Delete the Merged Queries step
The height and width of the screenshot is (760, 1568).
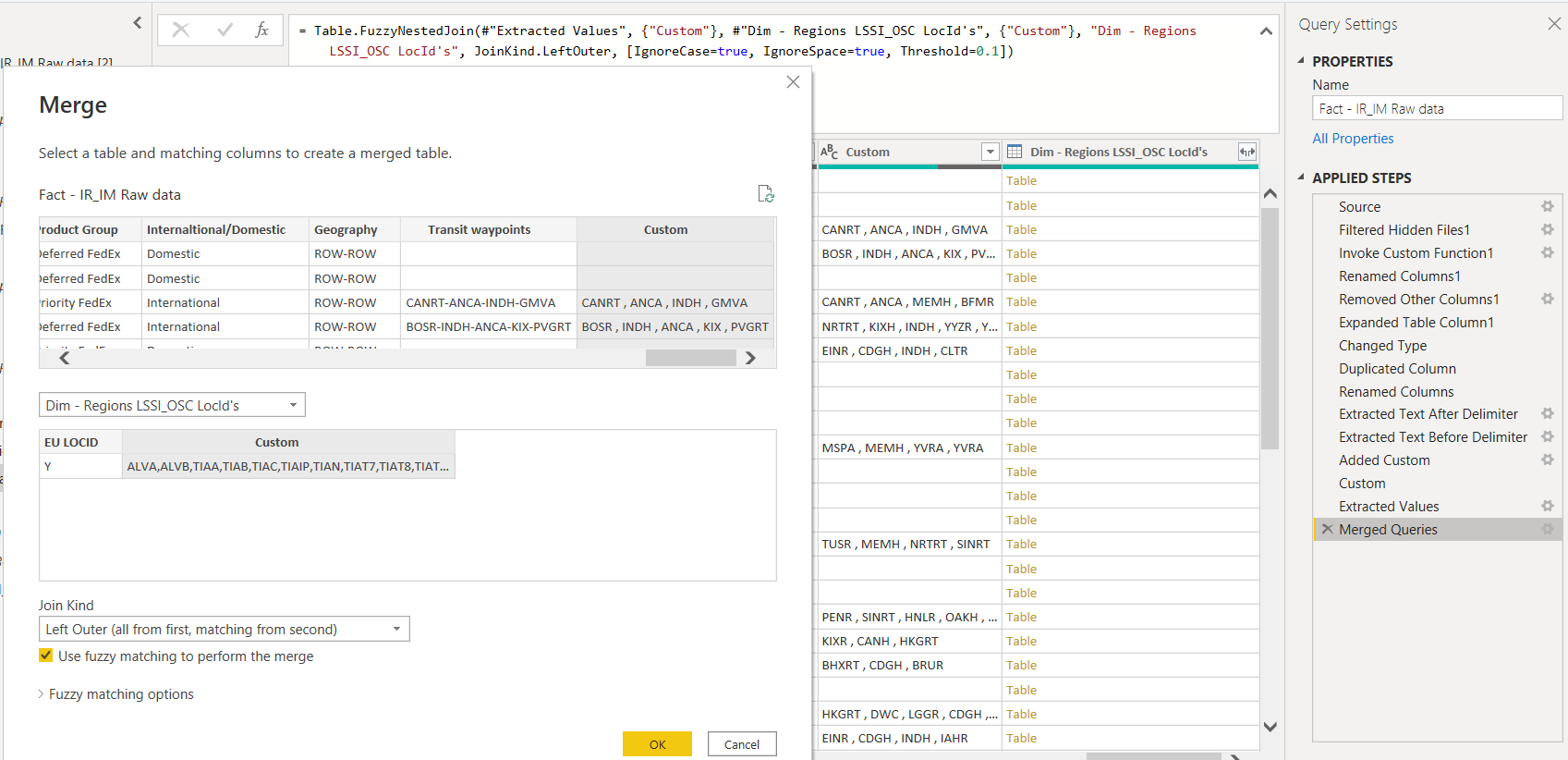click(1328, 529)
